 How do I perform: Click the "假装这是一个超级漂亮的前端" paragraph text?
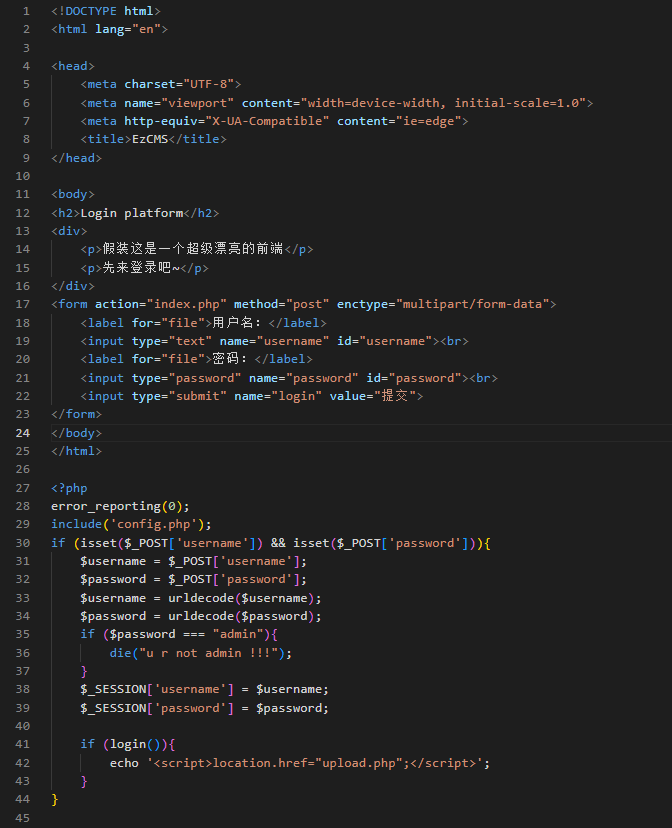coord(192,249)
